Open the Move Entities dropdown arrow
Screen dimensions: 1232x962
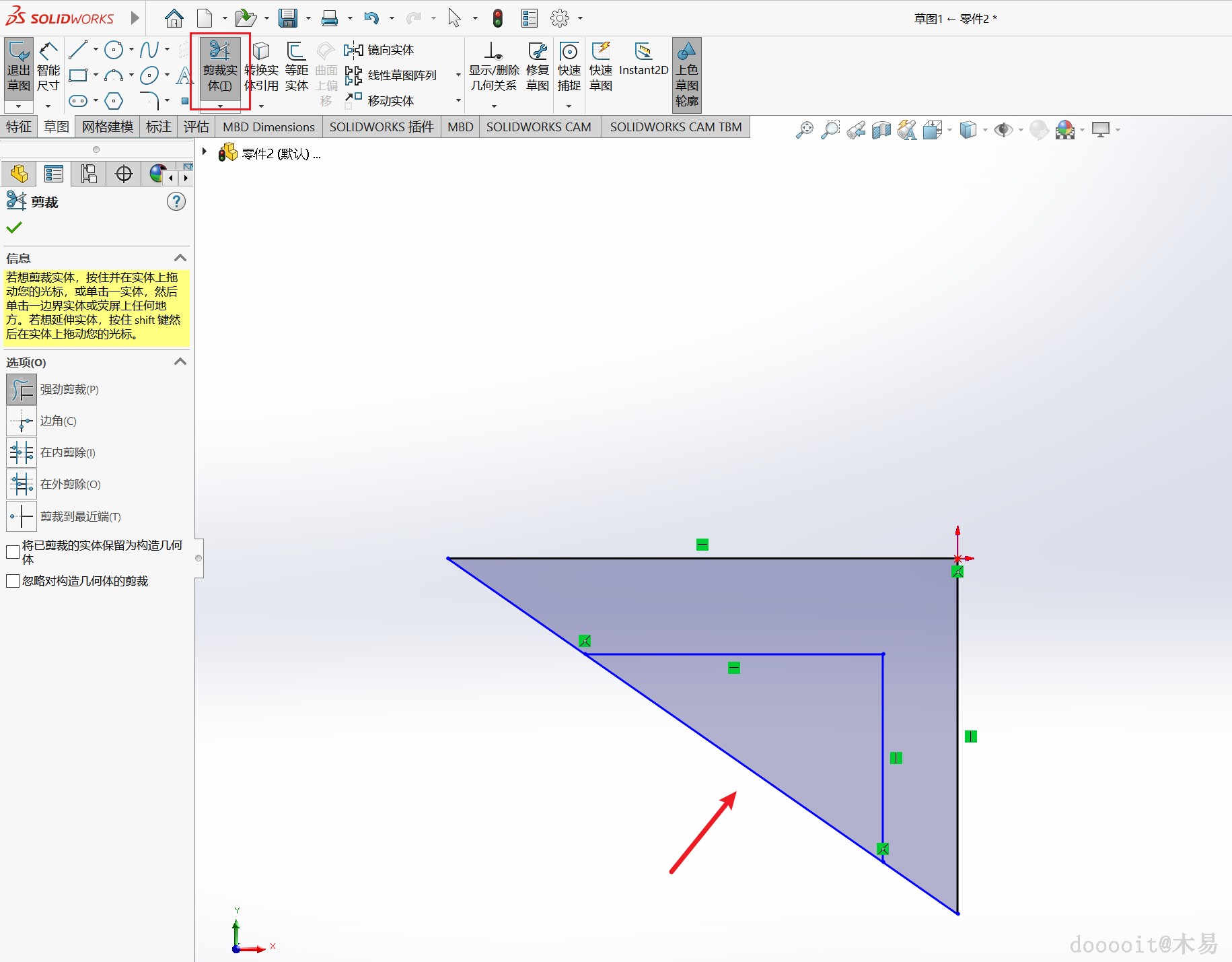coord(458,100)
